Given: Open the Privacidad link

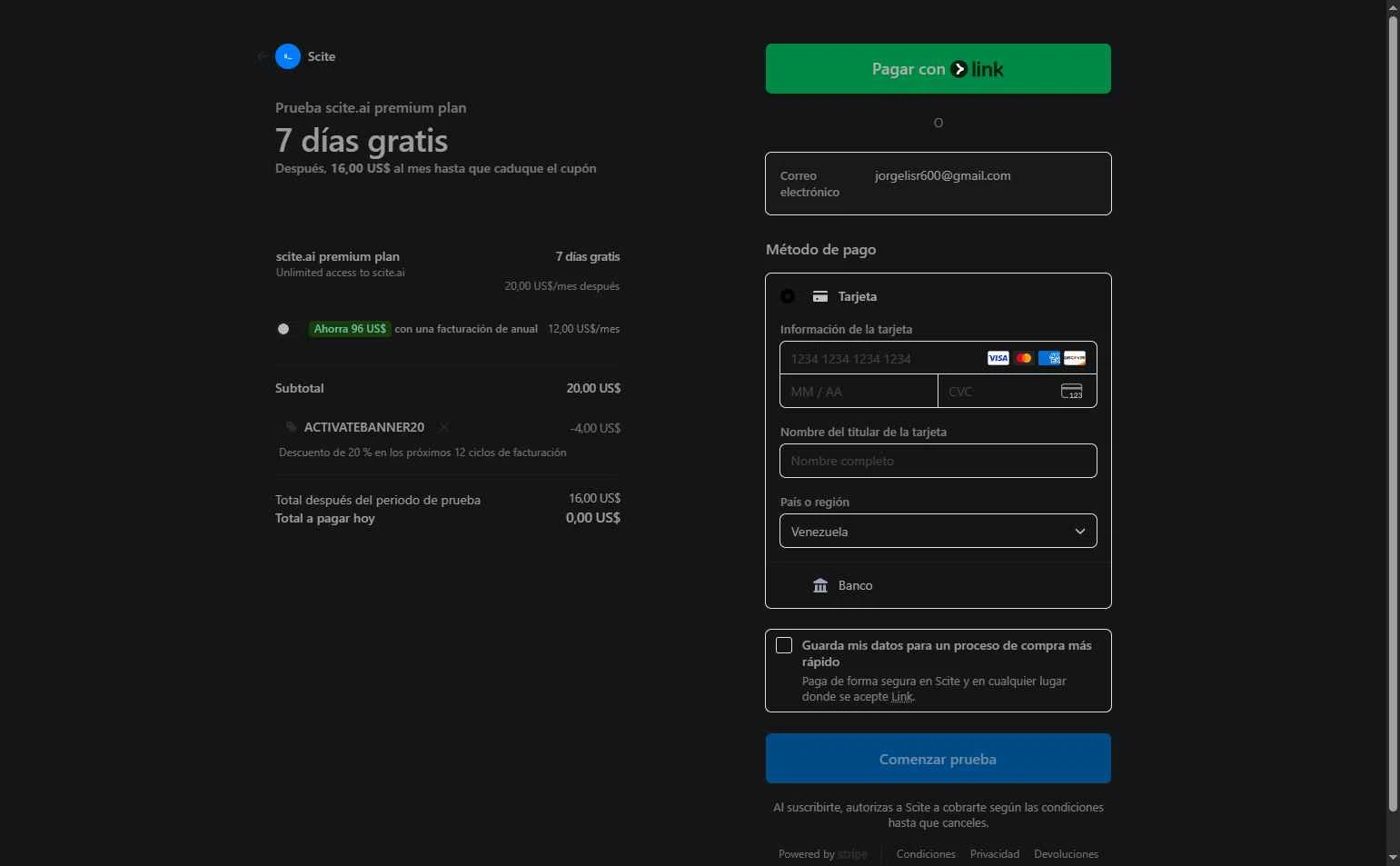Looking at the screenshot, I should pos(995,854).
